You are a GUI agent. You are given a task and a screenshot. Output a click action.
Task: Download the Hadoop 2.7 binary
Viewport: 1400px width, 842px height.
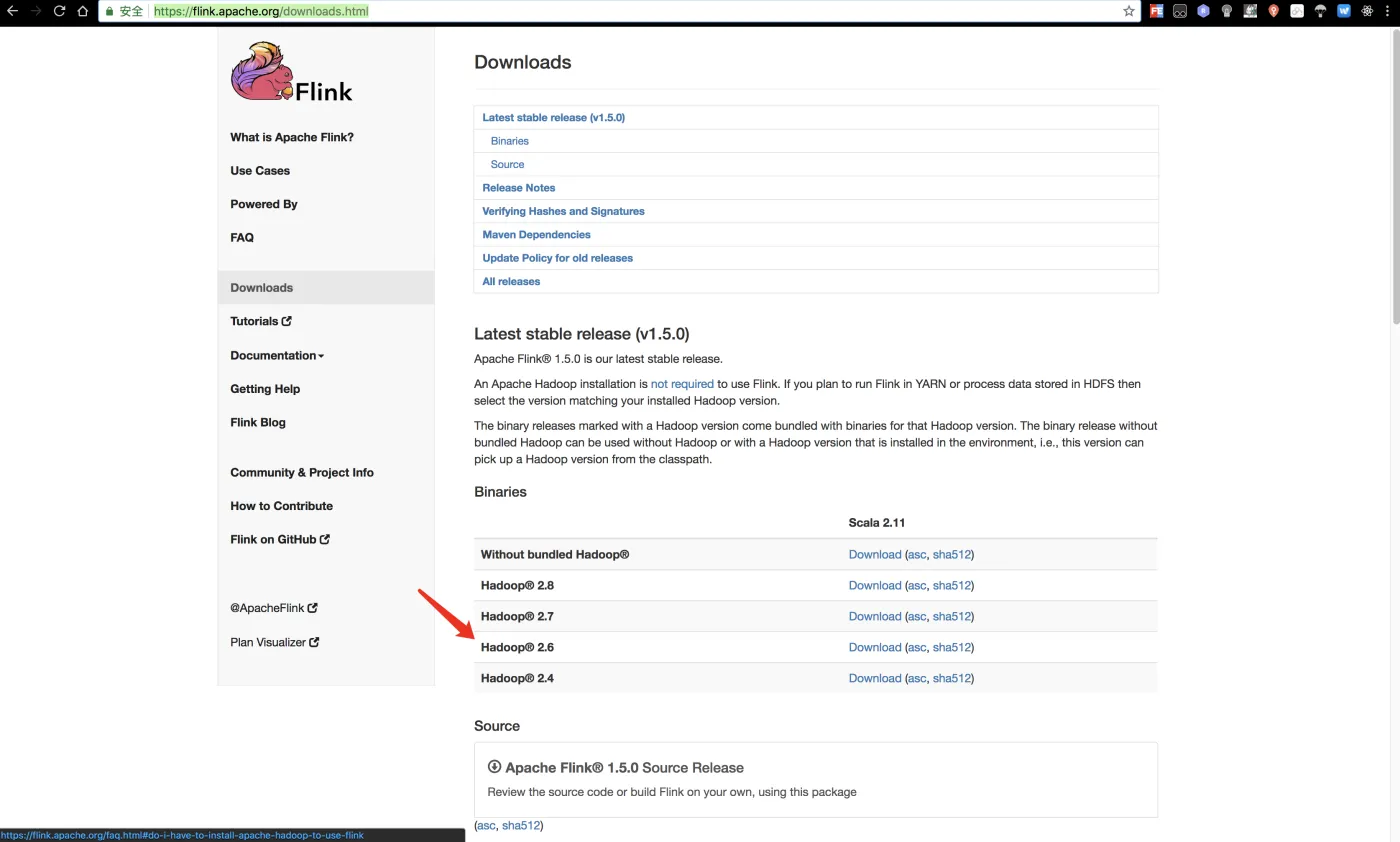875,616
